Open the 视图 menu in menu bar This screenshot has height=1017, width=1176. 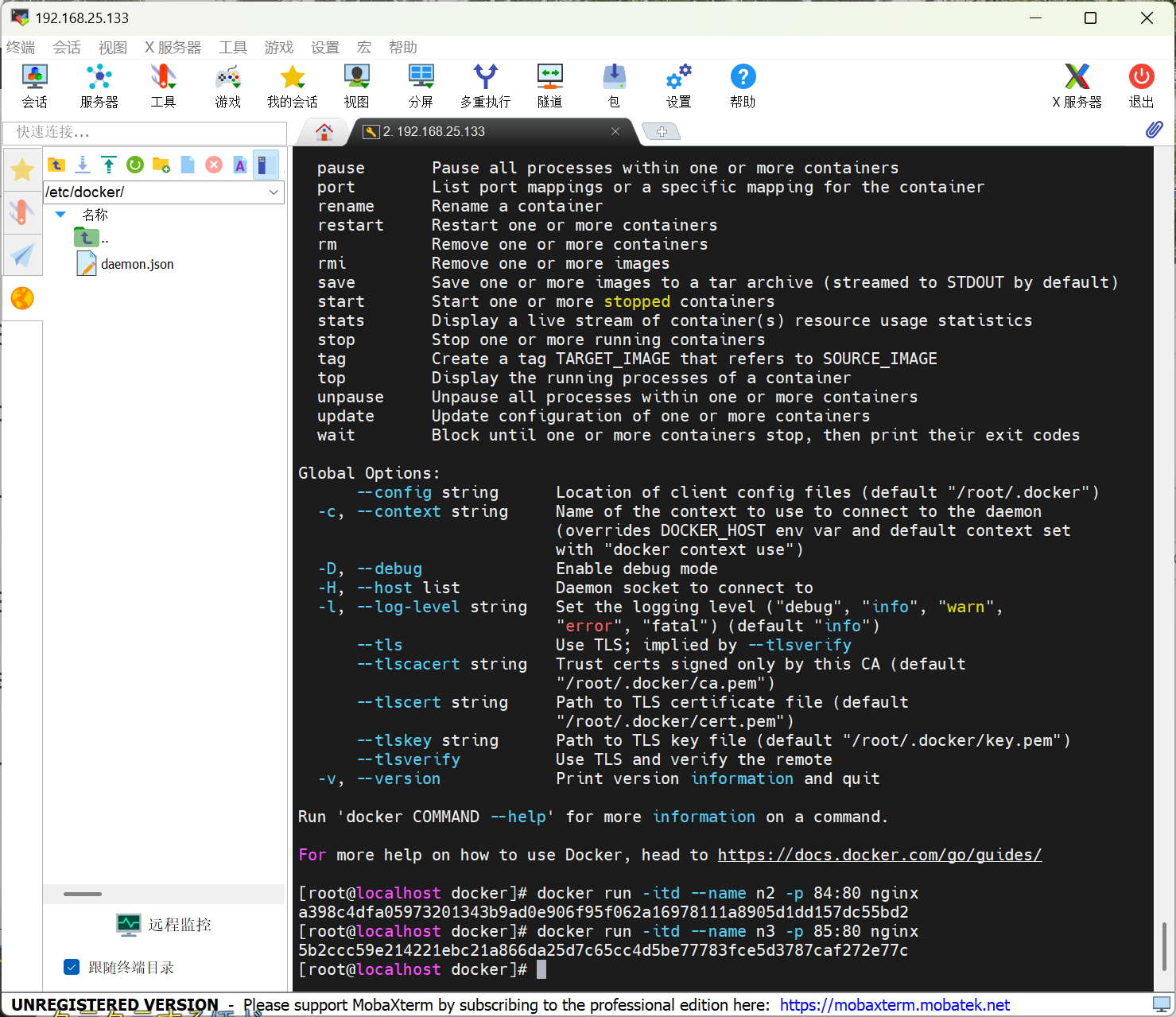113,48
